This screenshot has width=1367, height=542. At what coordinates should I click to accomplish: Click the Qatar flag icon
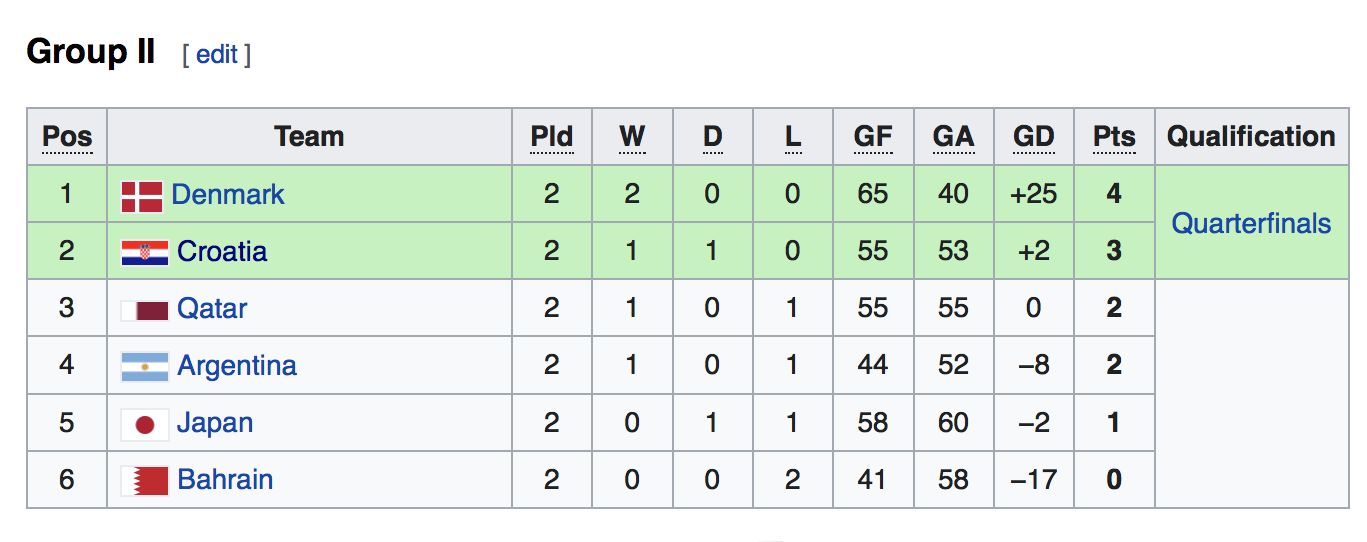tap(145, 310)
